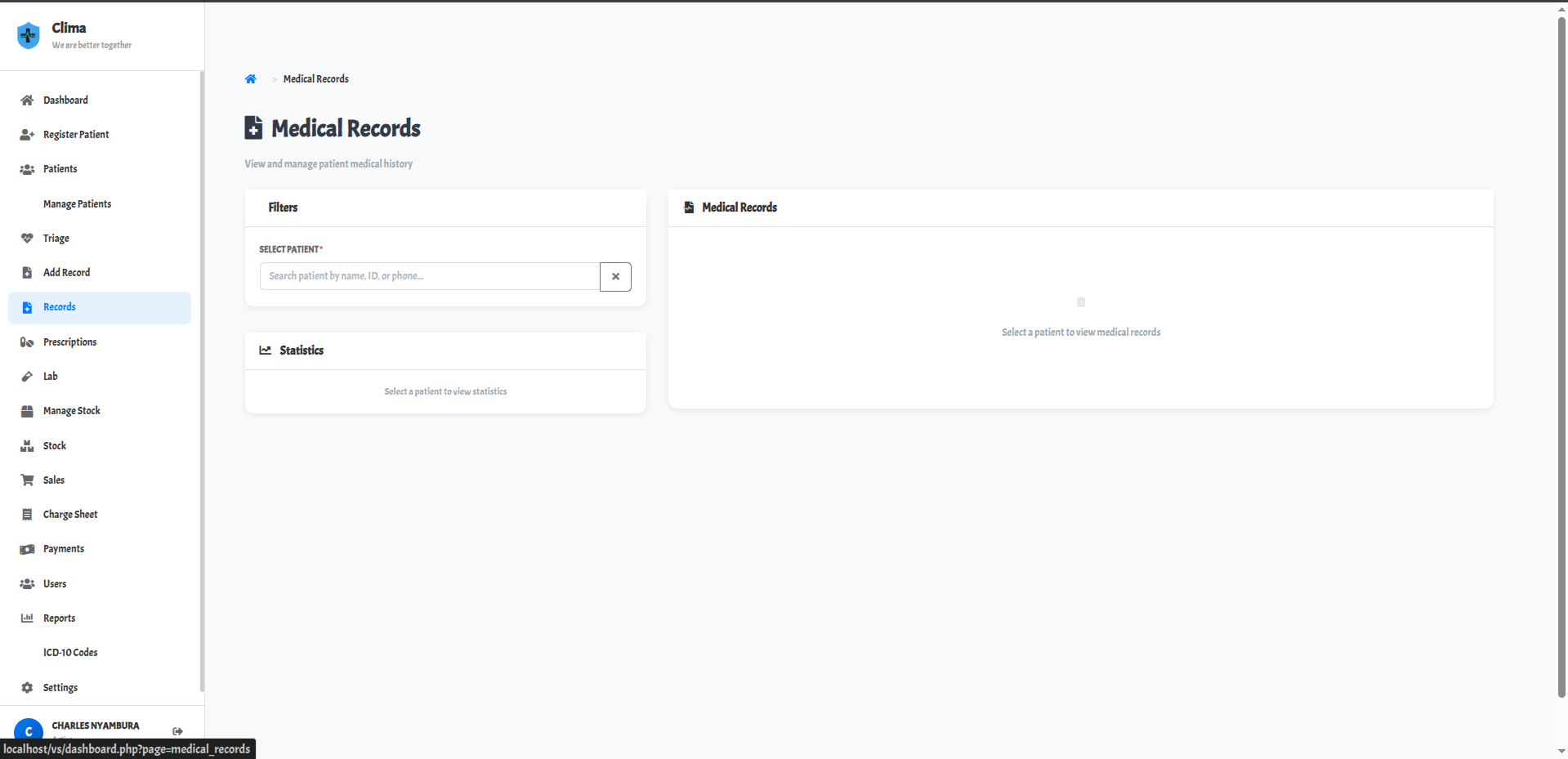1568x759 pixels.
Task: Click the file icon beside Medical Records heading
Action: (253, 127)
